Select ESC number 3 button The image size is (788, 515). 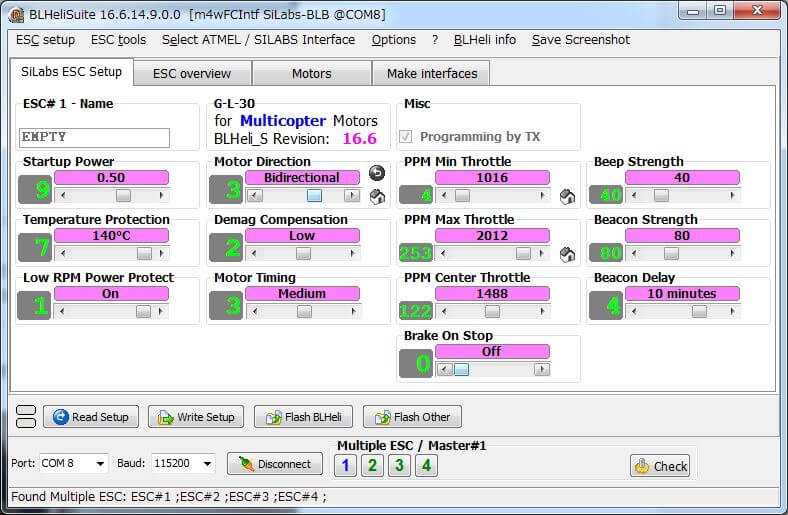400,465
